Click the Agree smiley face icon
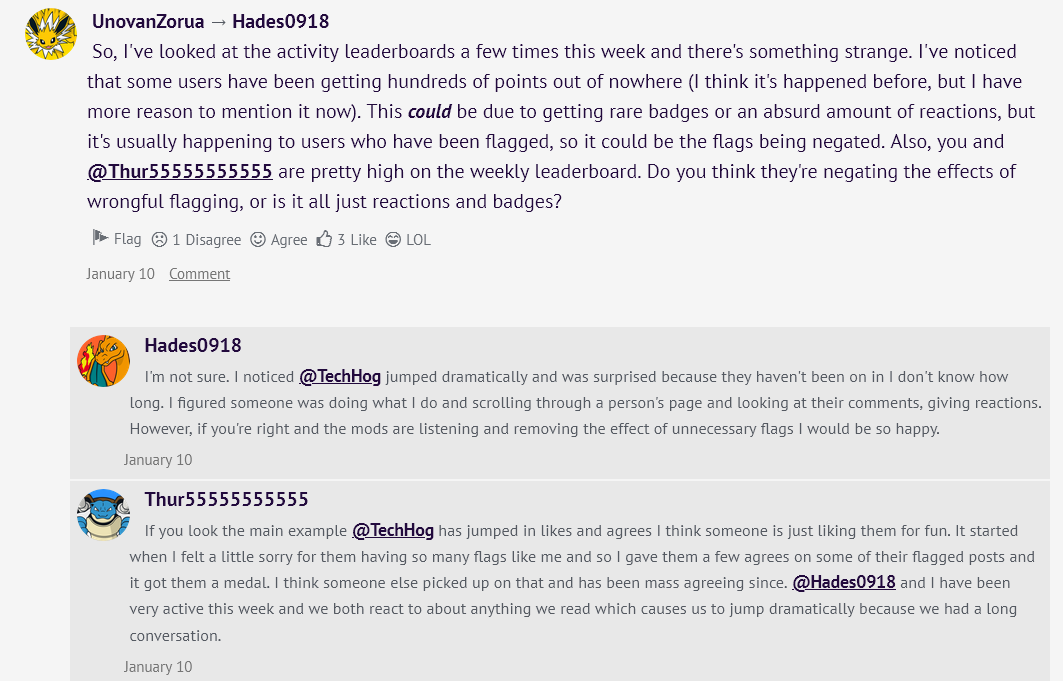 258,239
